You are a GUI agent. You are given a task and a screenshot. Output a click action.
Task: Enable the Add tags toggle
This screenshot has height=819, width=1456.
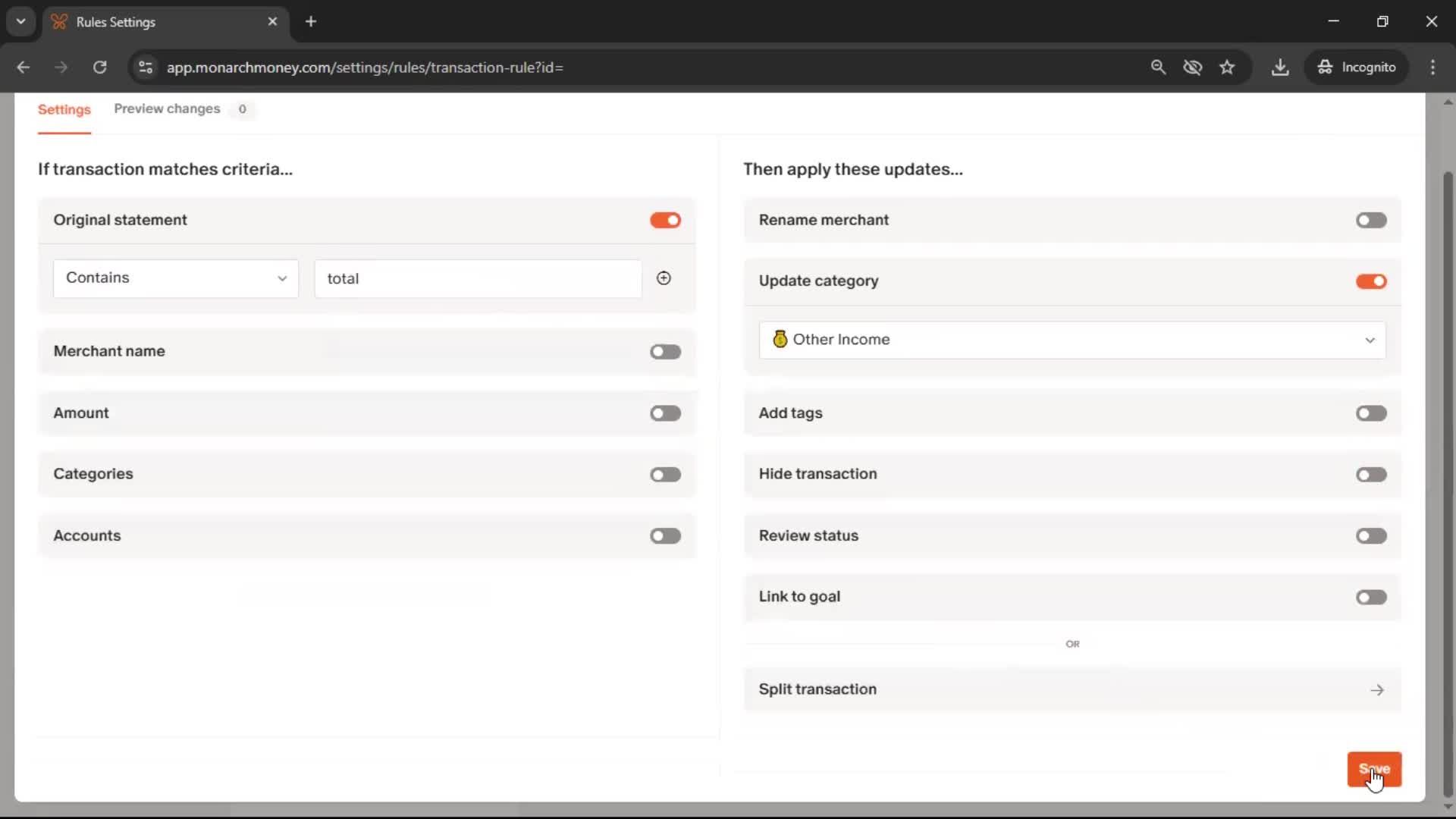(x=1371, y=413)
